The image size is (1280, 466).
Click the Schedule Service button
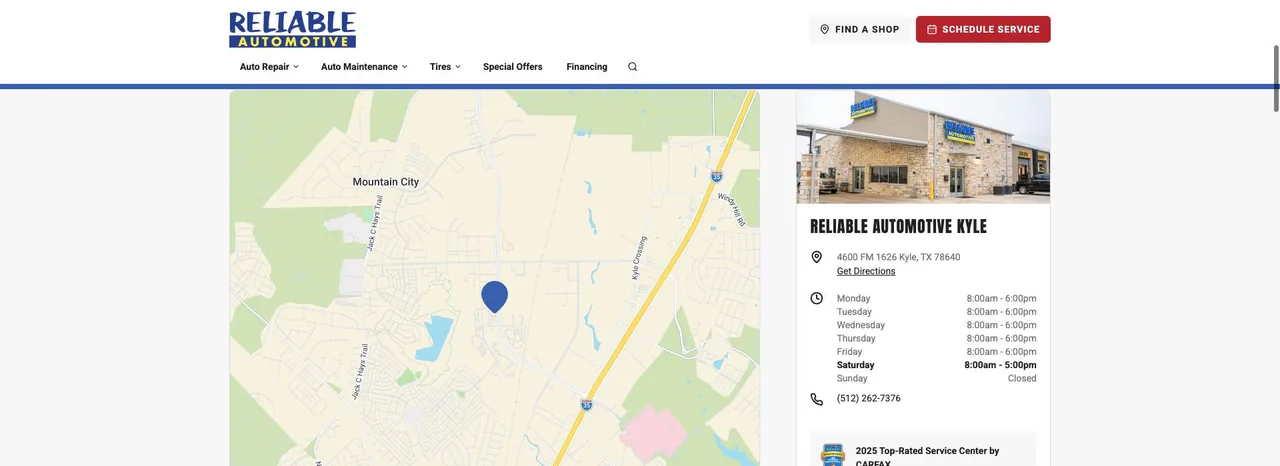[x=983, y=29]
